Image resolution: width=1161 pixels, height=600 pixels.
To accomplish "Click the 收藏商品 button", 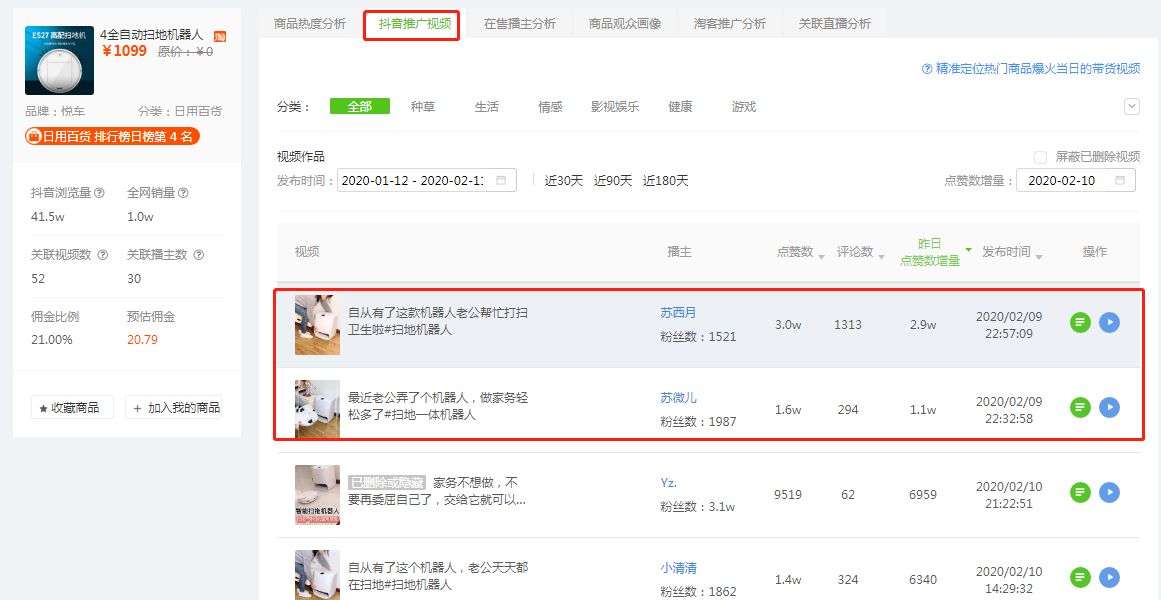I will (x=73, y=407).
